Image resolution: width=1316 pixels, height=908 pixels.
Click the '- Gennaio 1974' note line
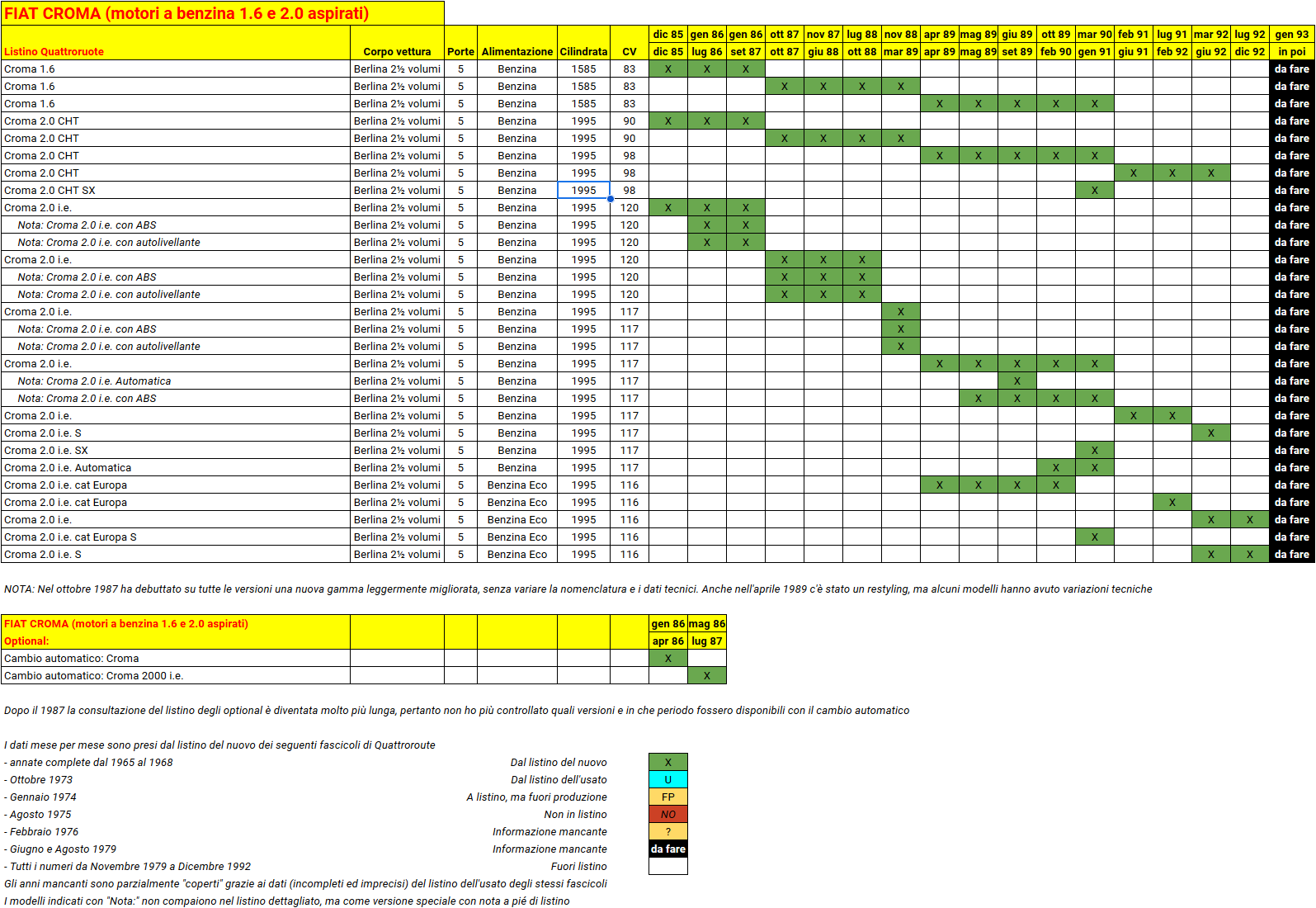40,797
